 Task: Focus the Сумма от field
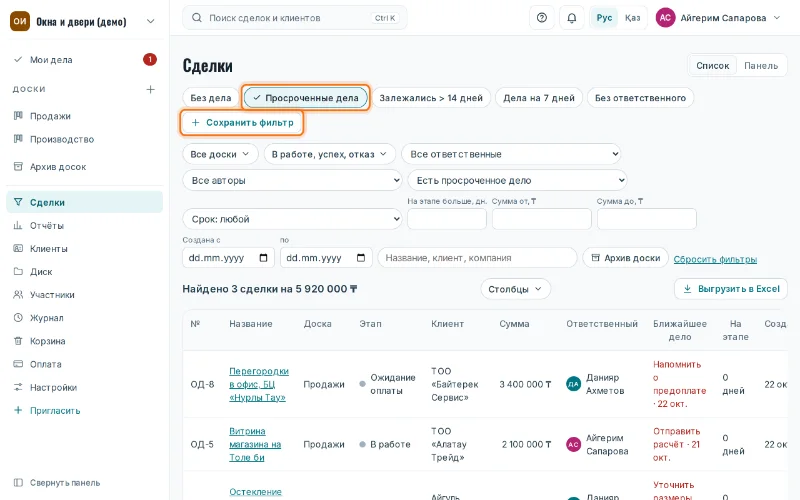tap(541, 219)
